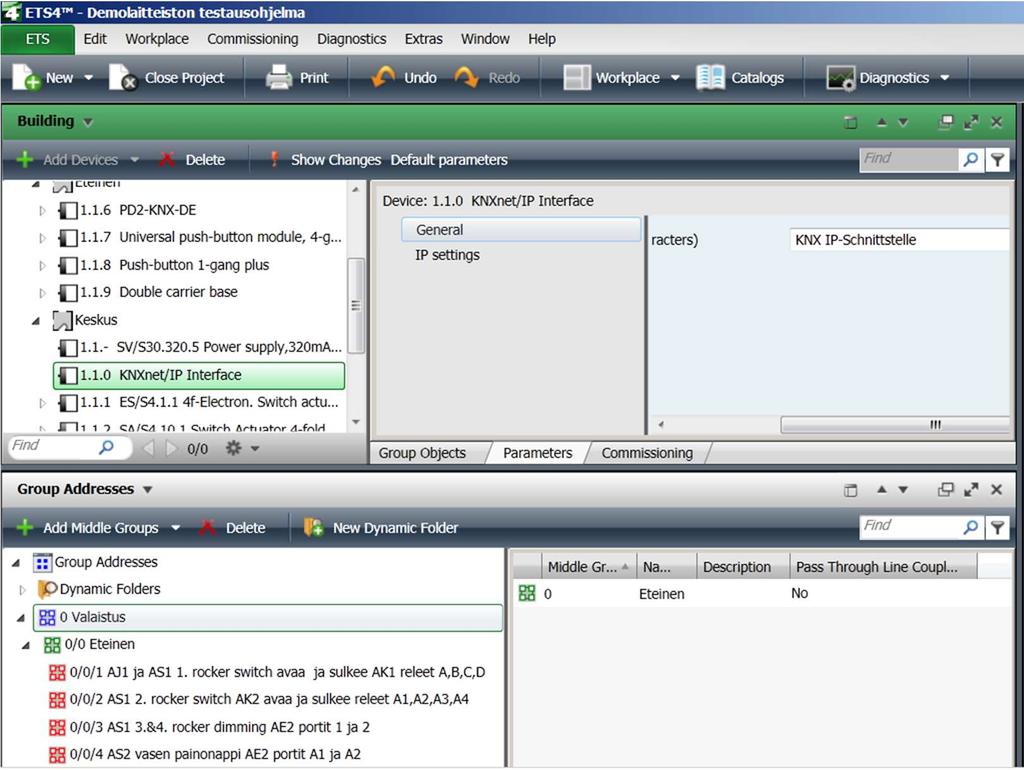1024x770 pixels.
Task: Open the Edit menu
Action: [95, 39]
